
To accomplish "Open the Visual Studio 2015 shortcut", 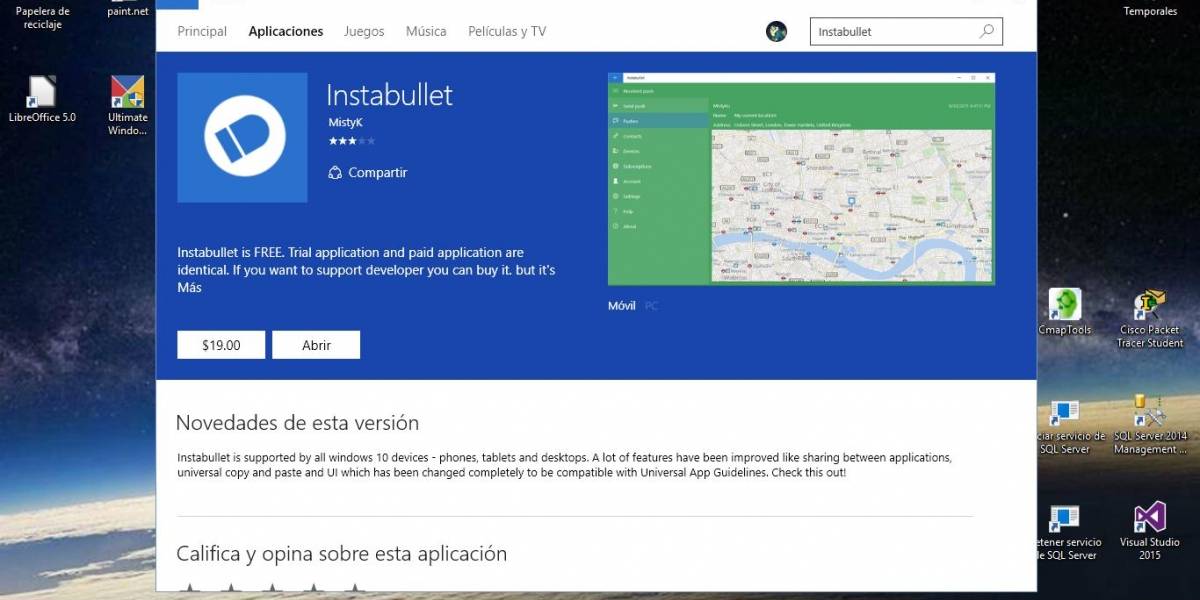I will [x=1150, y=531].
